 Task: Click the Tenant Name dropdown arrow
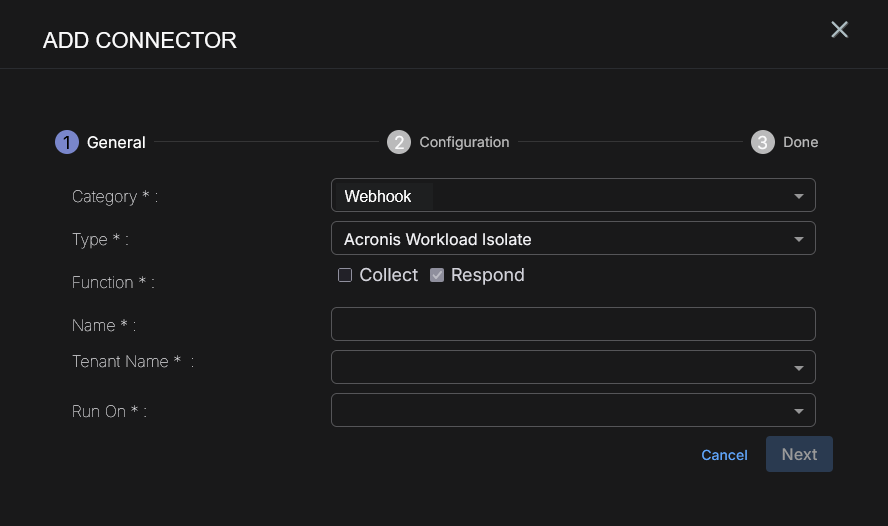[x=799, y=368]
